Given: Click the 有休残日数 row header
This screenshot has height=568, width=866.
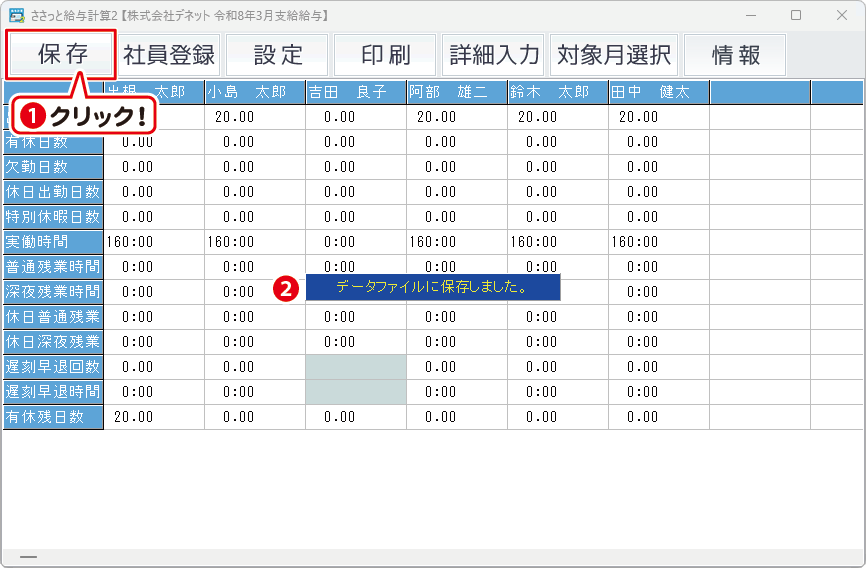Looking at the screenshot, I should [x=53, y=417].
